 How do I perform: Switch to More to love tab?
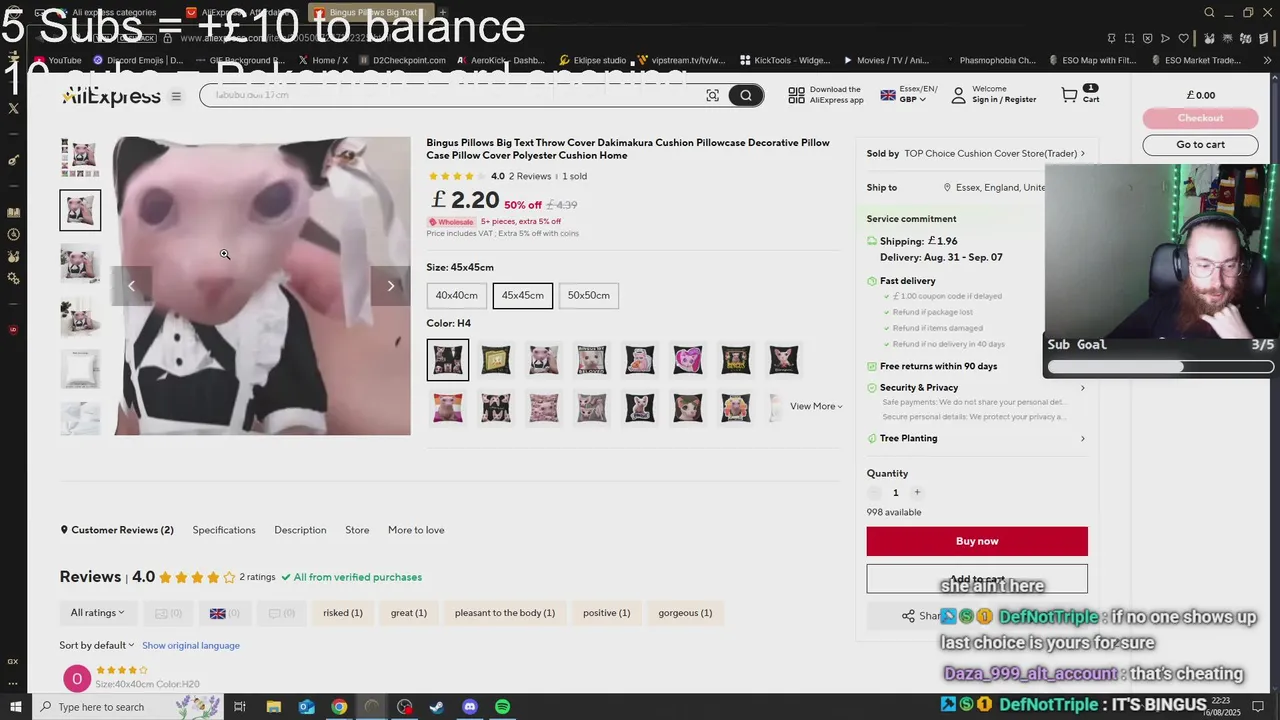tap(416, 530)
